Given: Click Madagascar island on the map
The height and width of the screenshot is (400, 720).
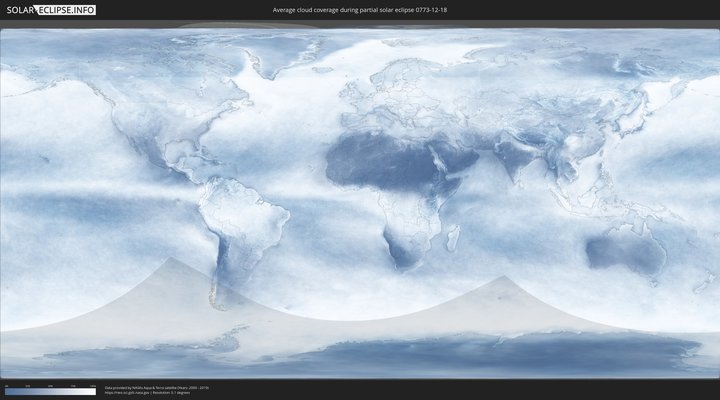Looking at the screenshot, I should 453,238.
